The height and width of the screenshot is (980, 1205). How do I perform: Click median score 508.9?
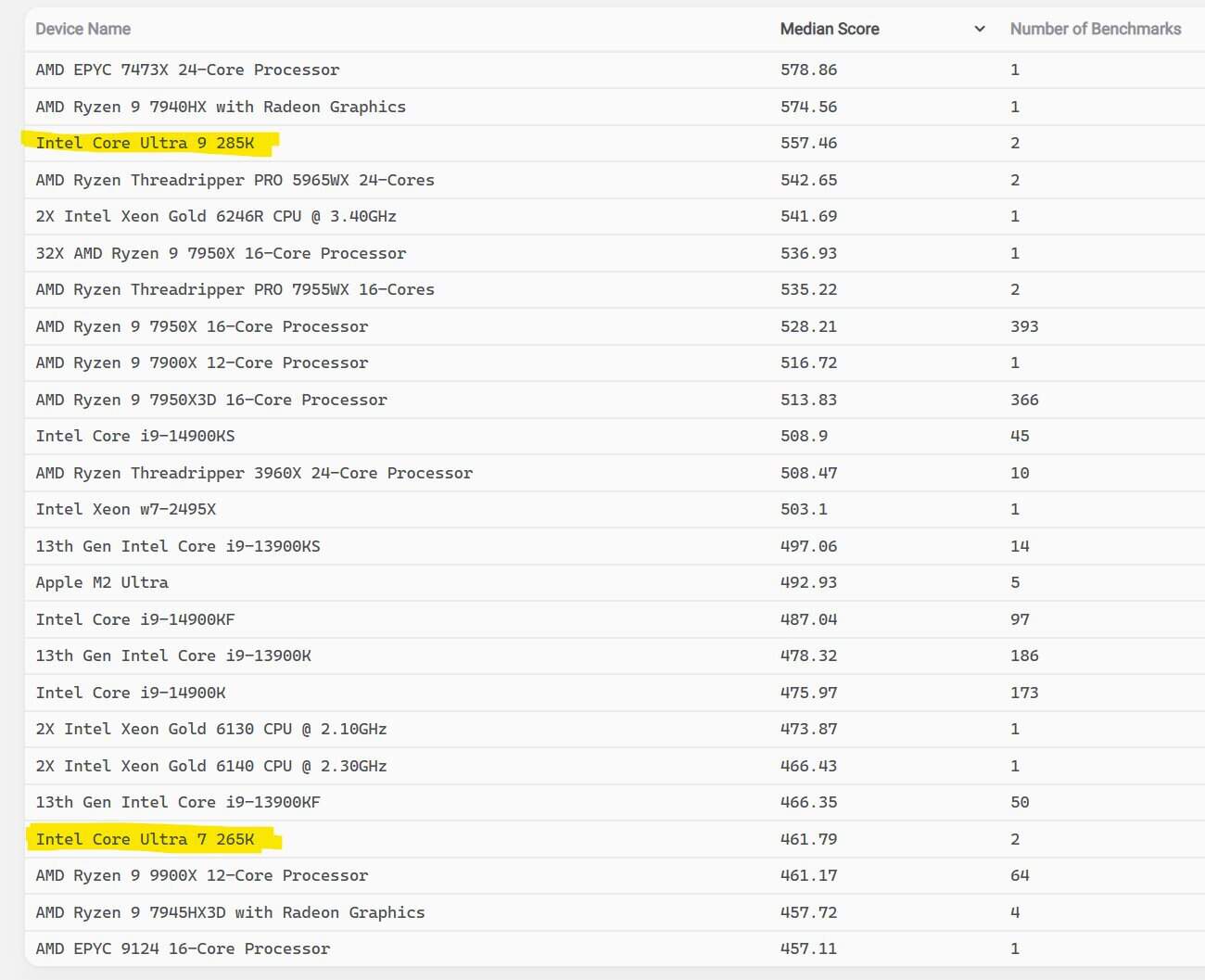(x=804, y=436)
